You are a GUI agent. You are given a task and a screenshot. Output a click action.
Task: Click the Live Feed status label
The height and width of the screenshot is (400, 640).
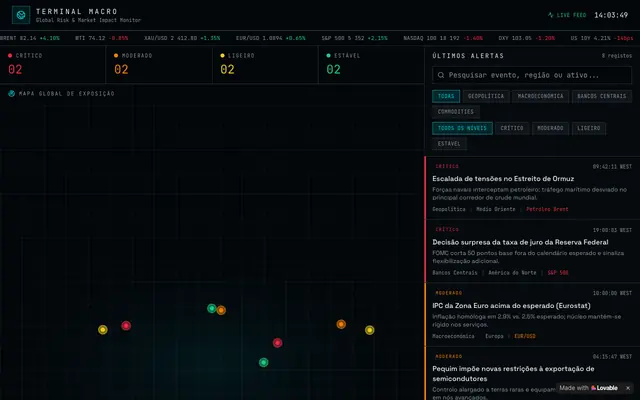pos(571,15)
